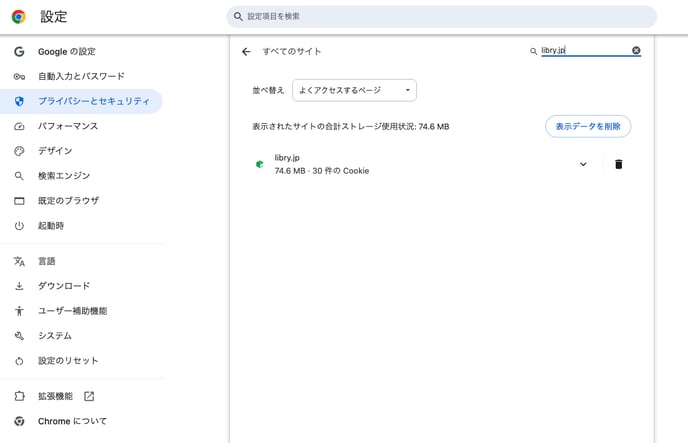
Task: Open ユーザー補助機能 settings
Action: pos(72,311)
